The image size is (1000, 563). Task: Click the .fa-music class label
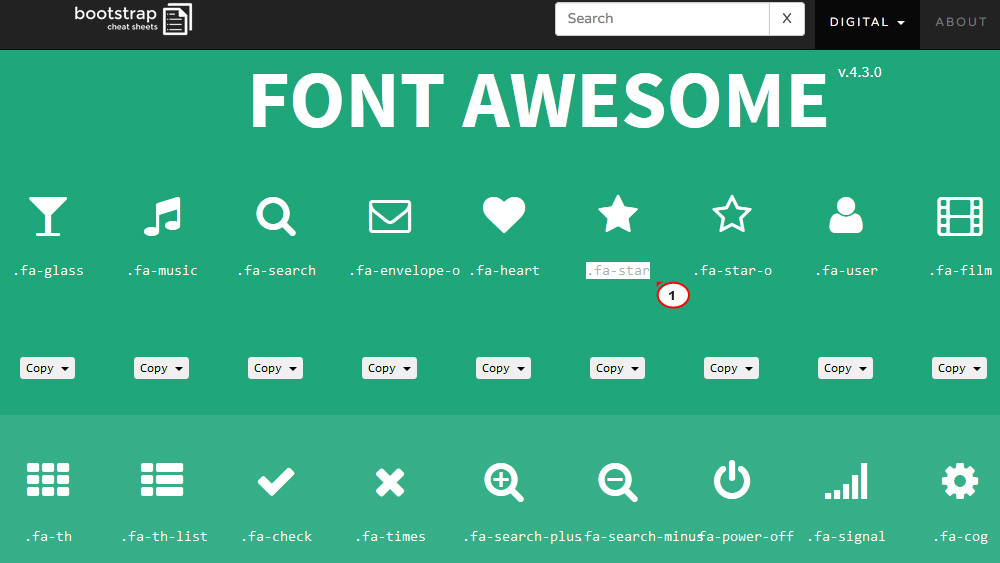[x=162, y=270]
